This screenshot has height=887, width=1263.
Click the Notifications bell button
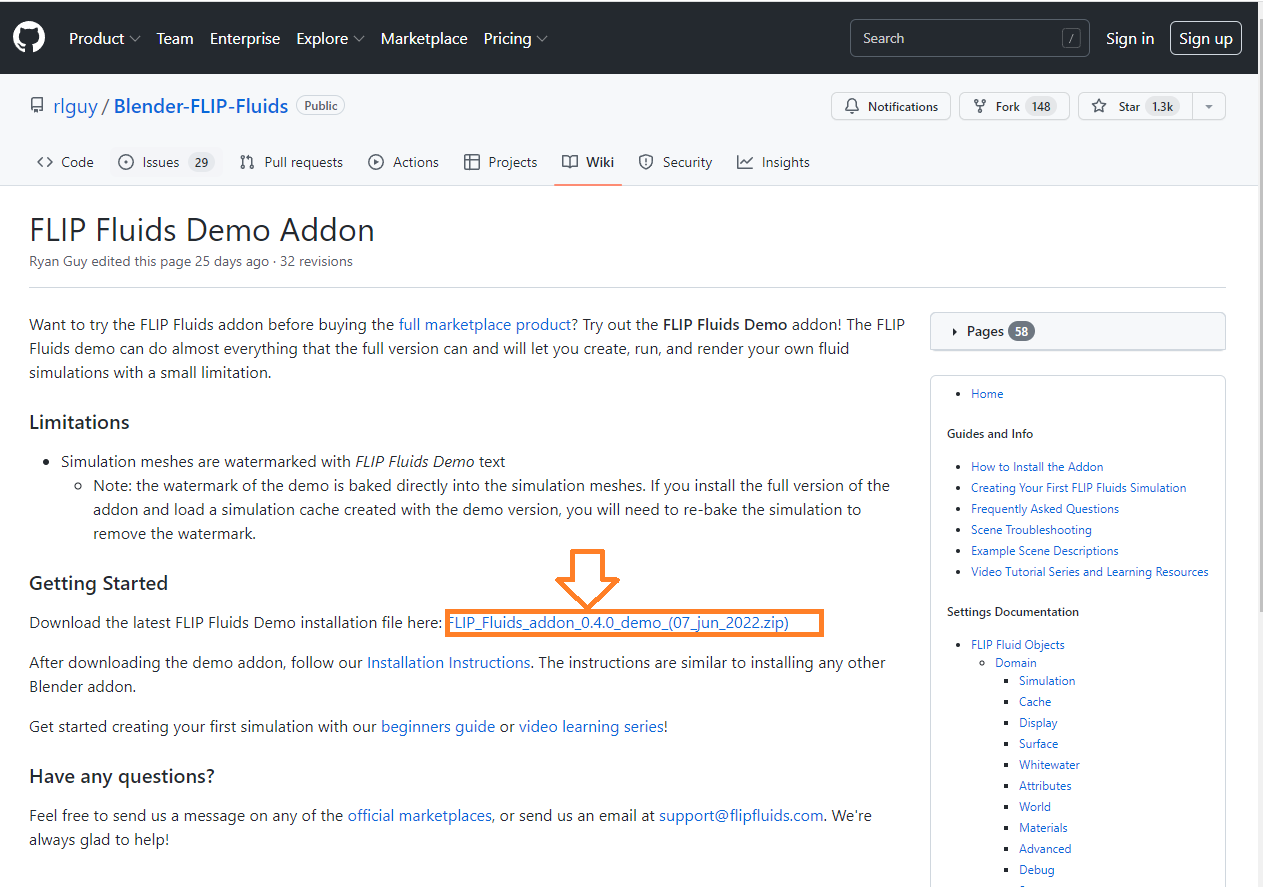[x=891, y=106]
